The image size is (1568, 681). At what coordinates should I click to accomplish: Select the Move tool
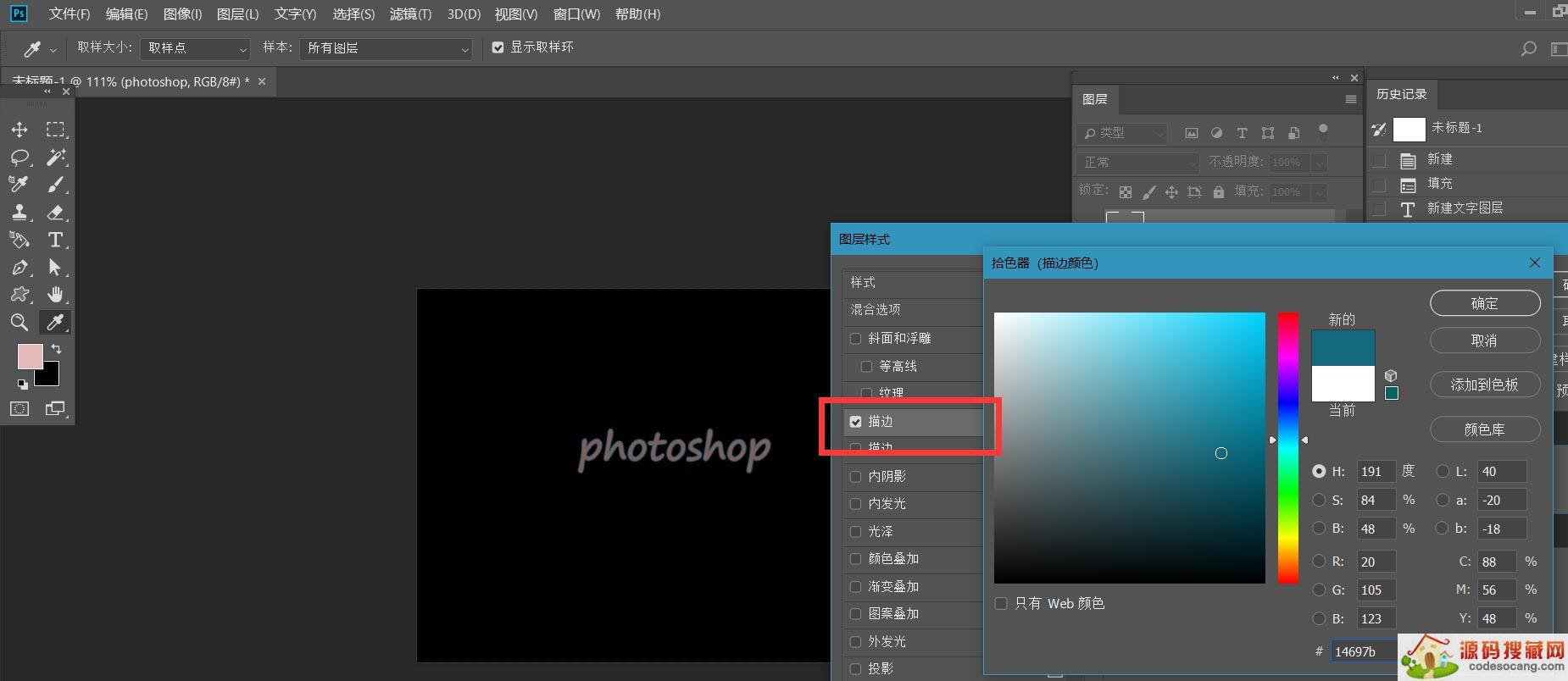[x=19, y=130]
